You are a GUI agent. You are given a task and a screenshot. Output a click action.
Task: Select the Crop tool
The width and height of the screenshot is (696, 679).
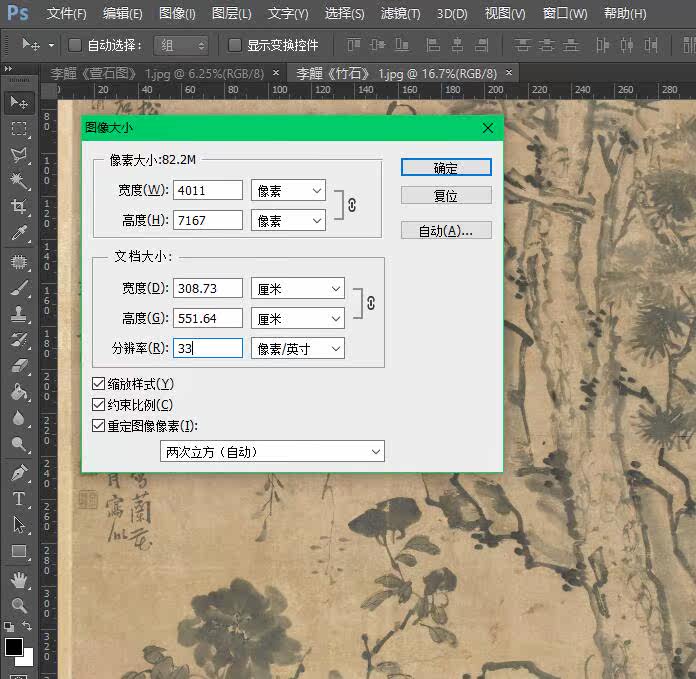click(x=19, y=206)
